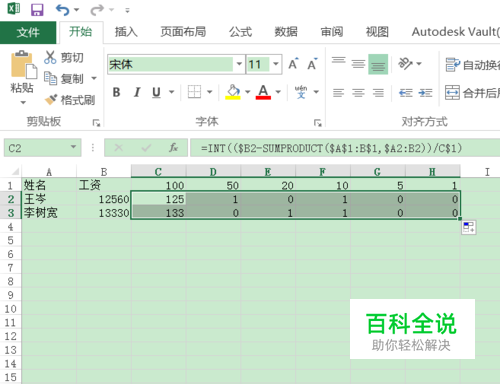Image resolution: width=500 pixels, height=384 pixels.
Task: Click the Borders icon
Action: point(194,92)
